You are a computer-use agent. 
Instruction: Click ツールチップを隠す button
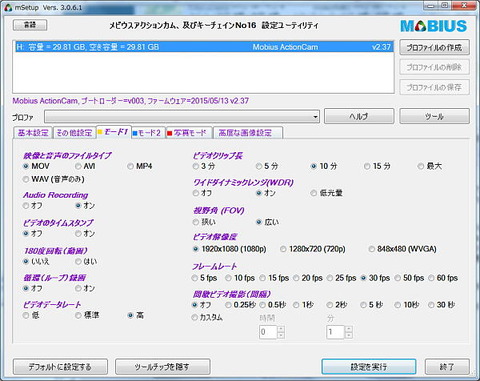click(163, 367)
